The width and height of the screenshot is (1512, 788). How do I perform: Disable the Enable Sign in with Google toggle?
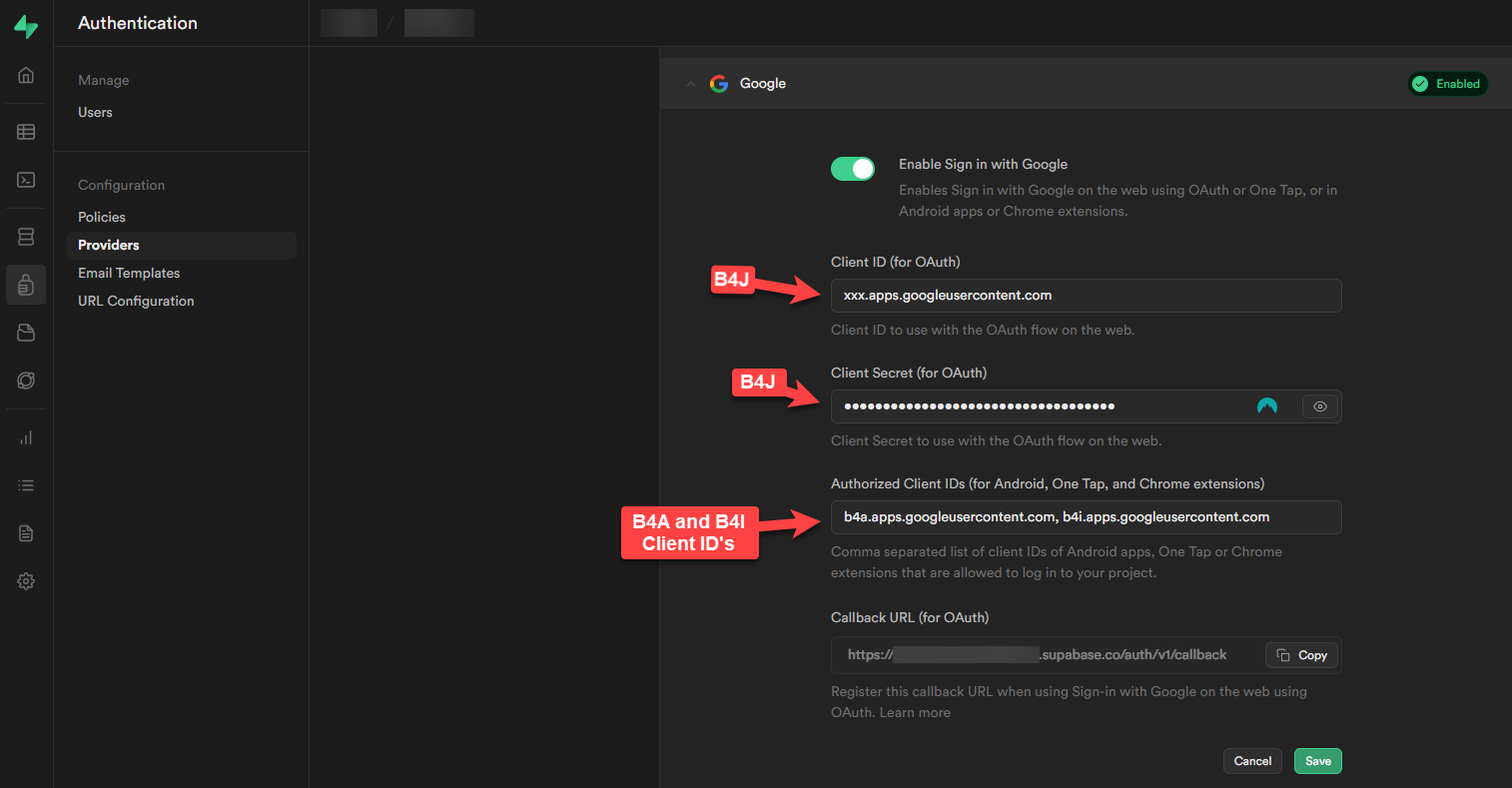click(852, 168)
